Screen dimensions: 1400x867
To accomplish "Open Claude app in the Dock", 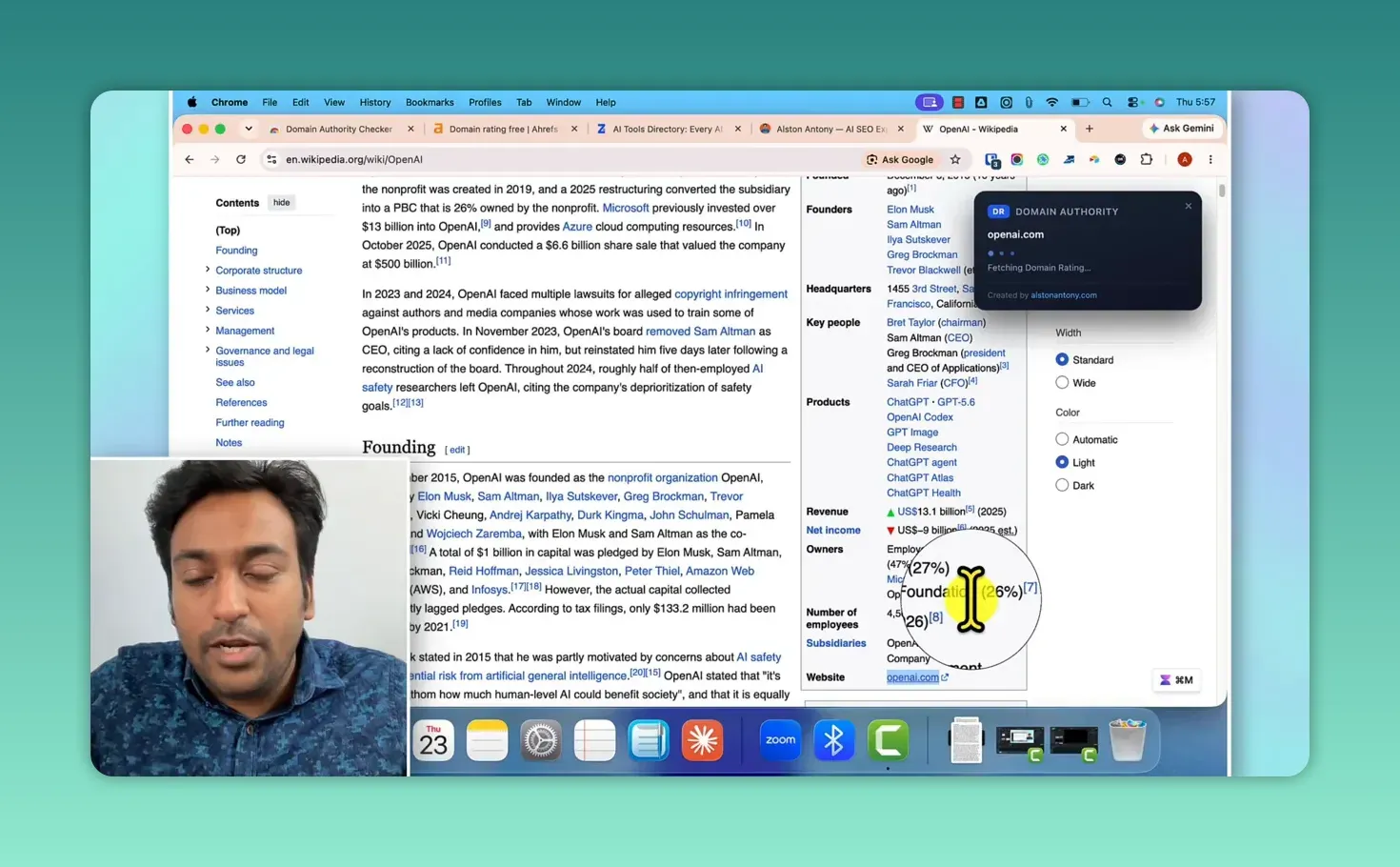I will coord(702,740).
